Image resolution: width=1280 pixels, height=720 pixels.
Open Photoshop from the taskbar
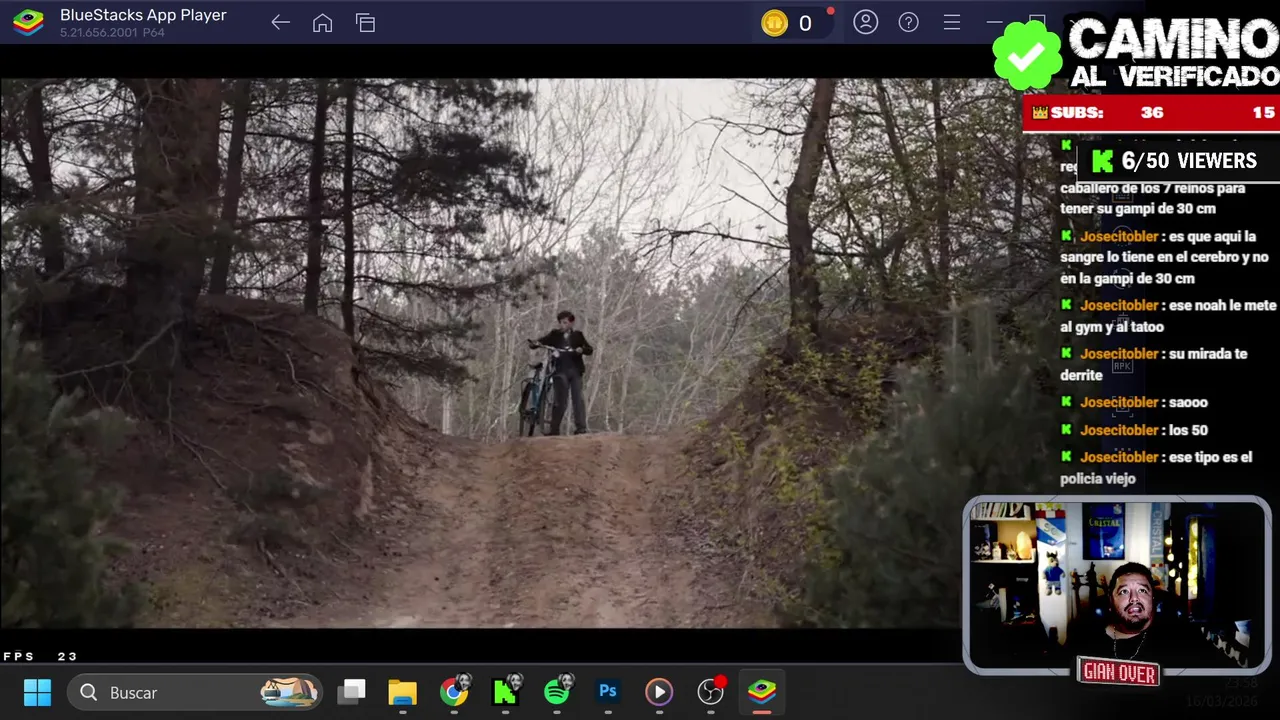pos(608,691)
